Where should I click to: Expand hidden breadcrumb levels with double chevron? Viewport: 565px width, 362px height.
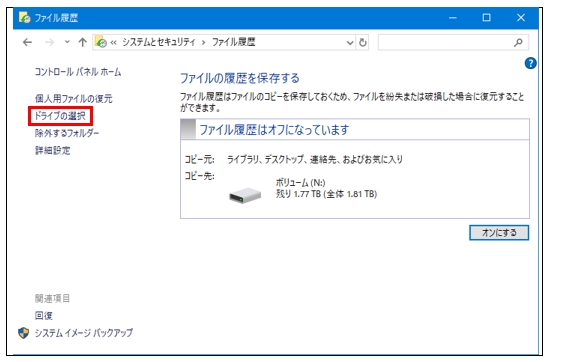pyautogui.click(x=114, y=43)
